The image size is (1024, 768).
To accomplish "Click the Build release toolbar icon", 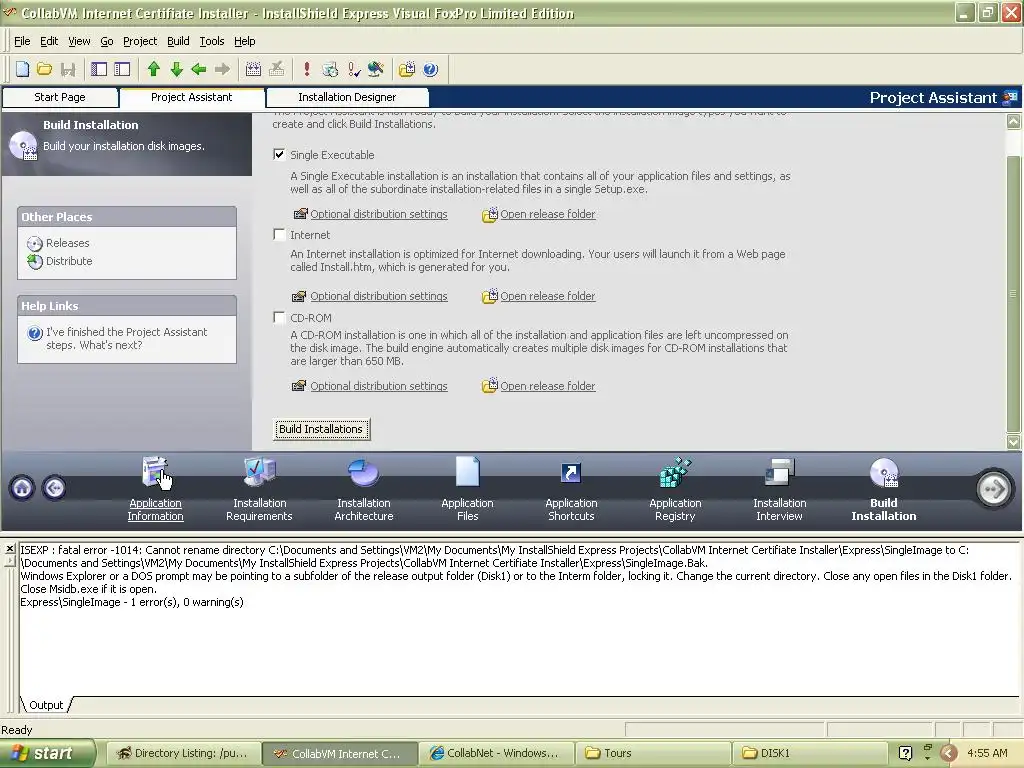I will pos(253,69).
